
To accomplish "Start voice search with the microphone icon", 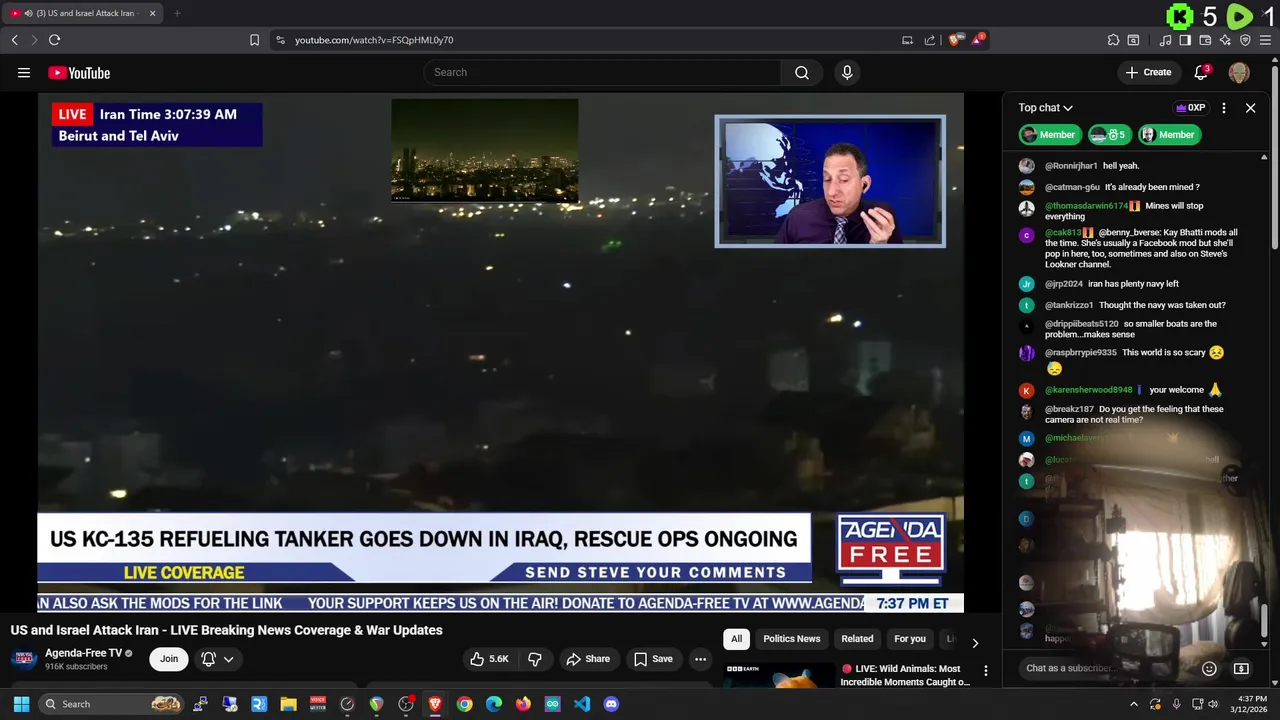I will [847, 72].
